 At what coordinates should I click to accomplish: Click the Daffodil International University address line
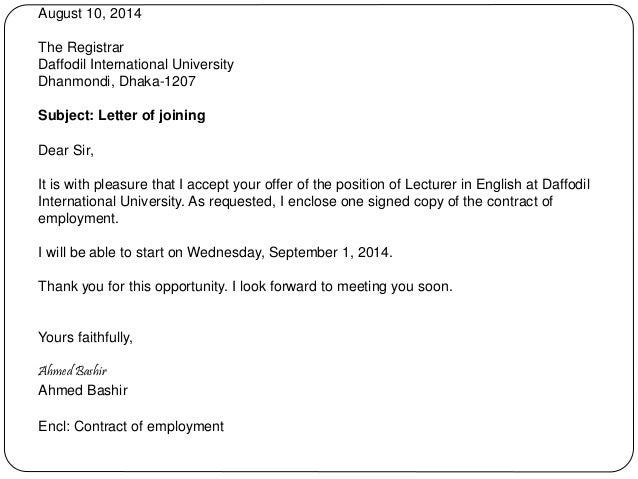tap(135, 65)
